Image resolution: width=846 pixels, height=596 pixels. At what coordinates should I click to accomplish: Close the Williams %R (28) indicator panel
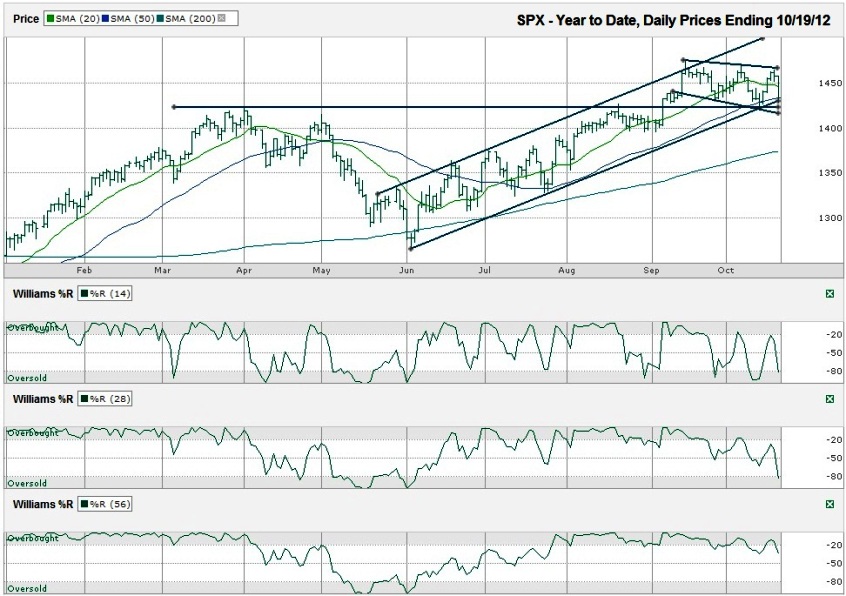click(x=830, y=399)
